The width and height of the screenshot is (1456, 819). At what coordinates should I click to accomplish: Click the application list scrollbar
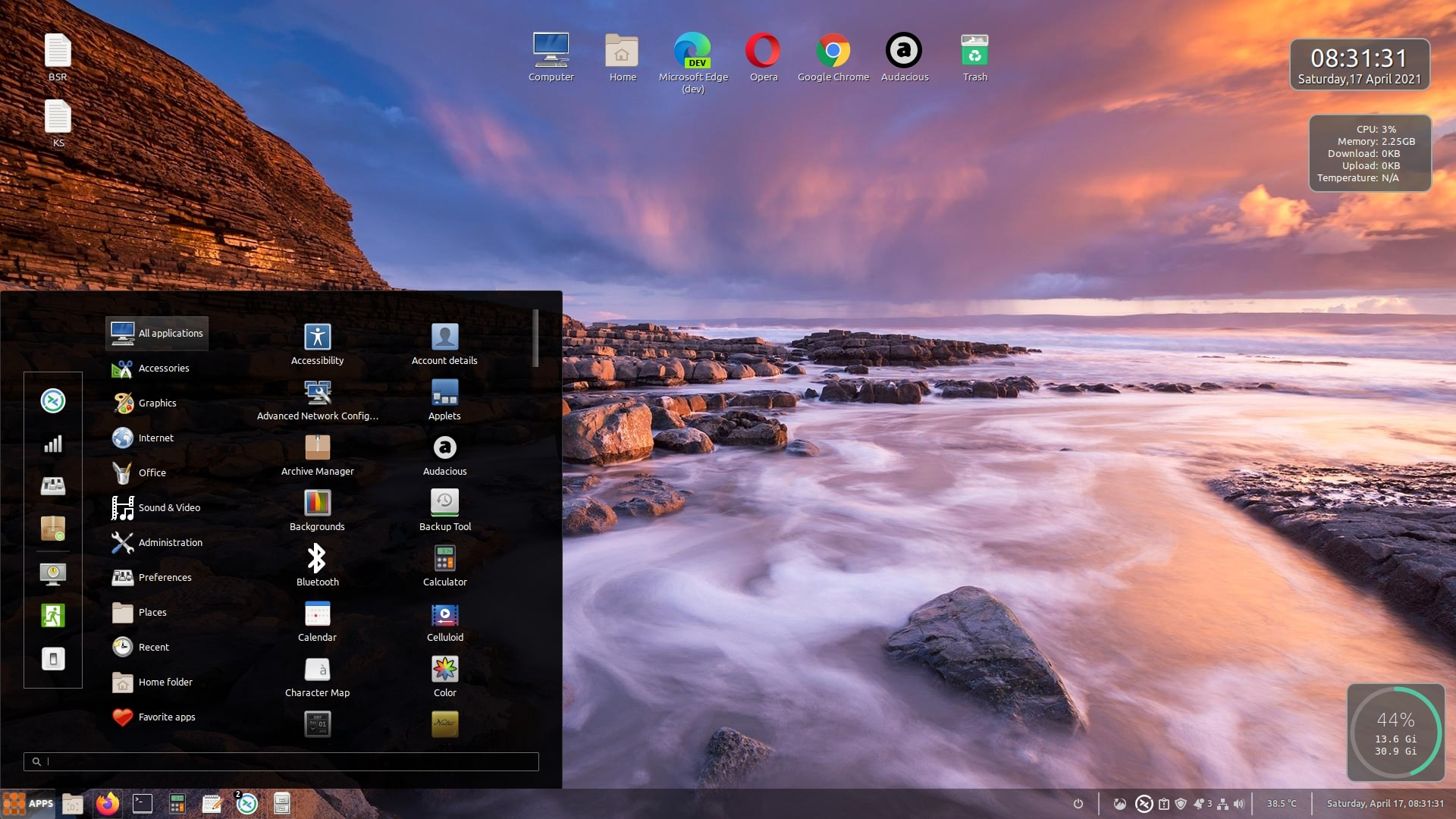(535, 338)
